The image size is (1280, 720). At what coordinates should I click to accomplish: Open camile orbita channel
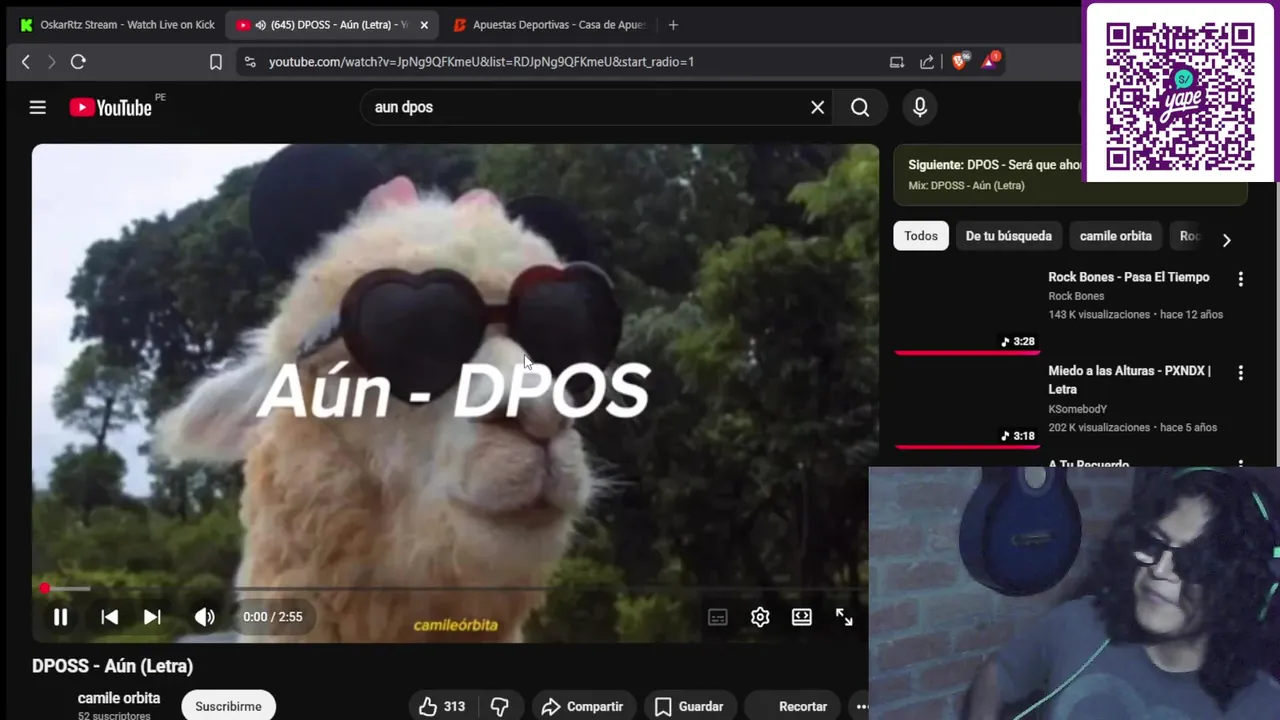[119, 698]
